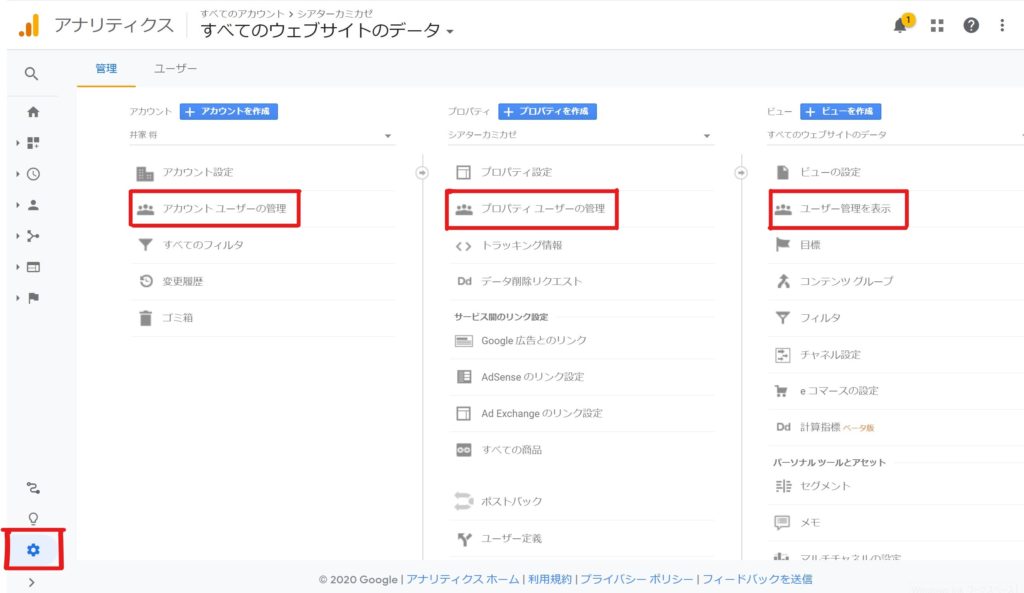Open the property selector dropdown シアターカミカゼ
The image size is (1024, 593).
(580, 135)
